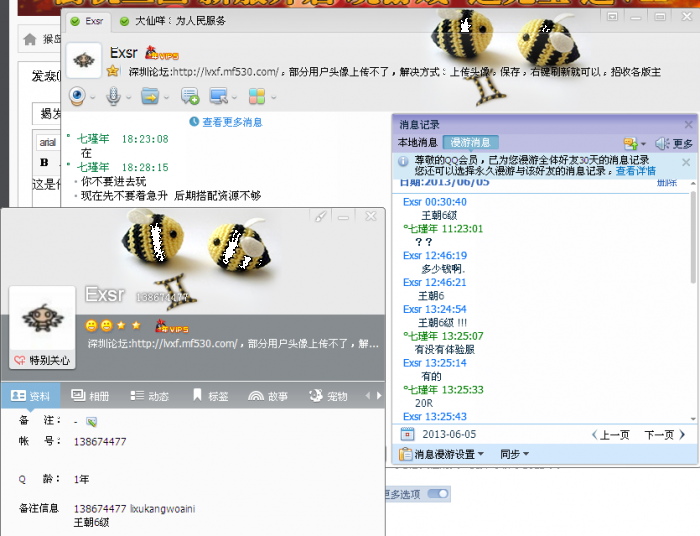700x536 pixels.
Task: Click message 现在先不要着急升 in chat
Action: pos(171,195)
